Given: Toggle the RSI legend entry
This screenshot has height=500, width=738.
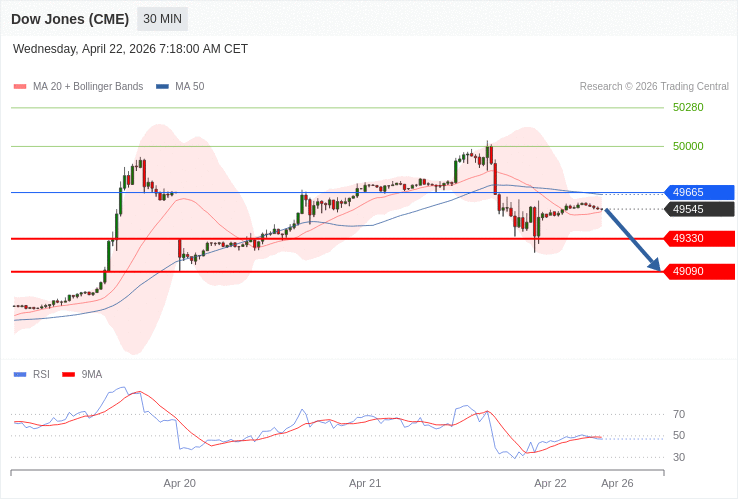Looking at the screenshot, I should tap(40, 374).
